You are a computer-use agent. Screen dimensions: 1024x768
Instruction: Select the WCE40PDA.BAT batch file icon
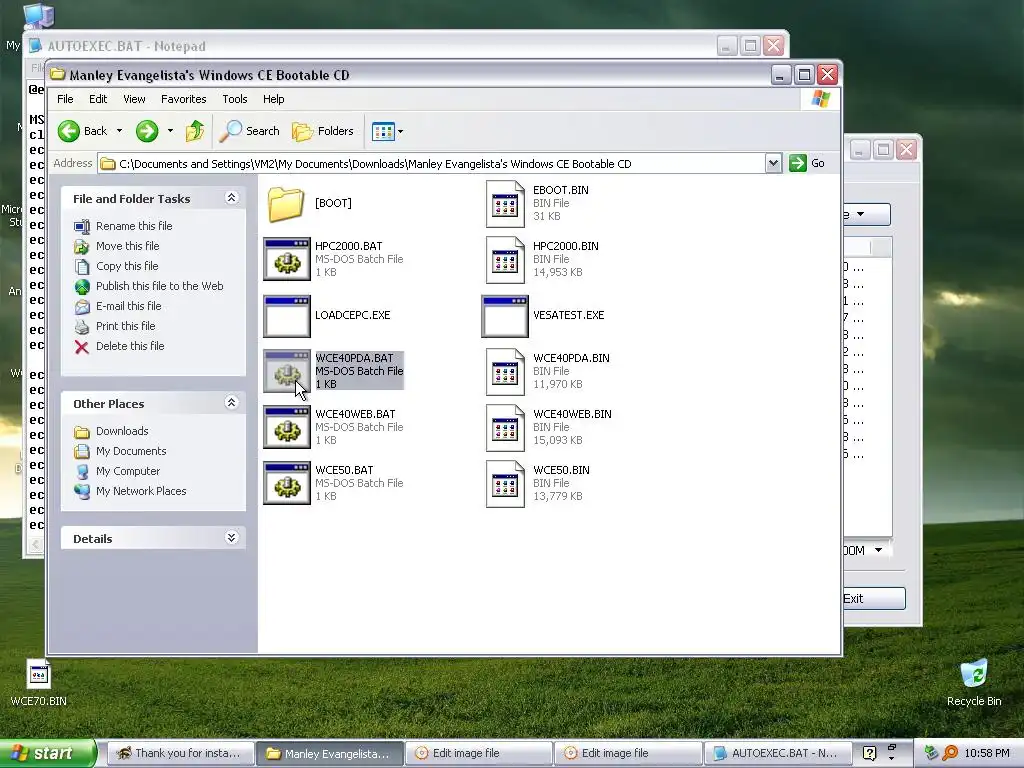coord(287,372)
